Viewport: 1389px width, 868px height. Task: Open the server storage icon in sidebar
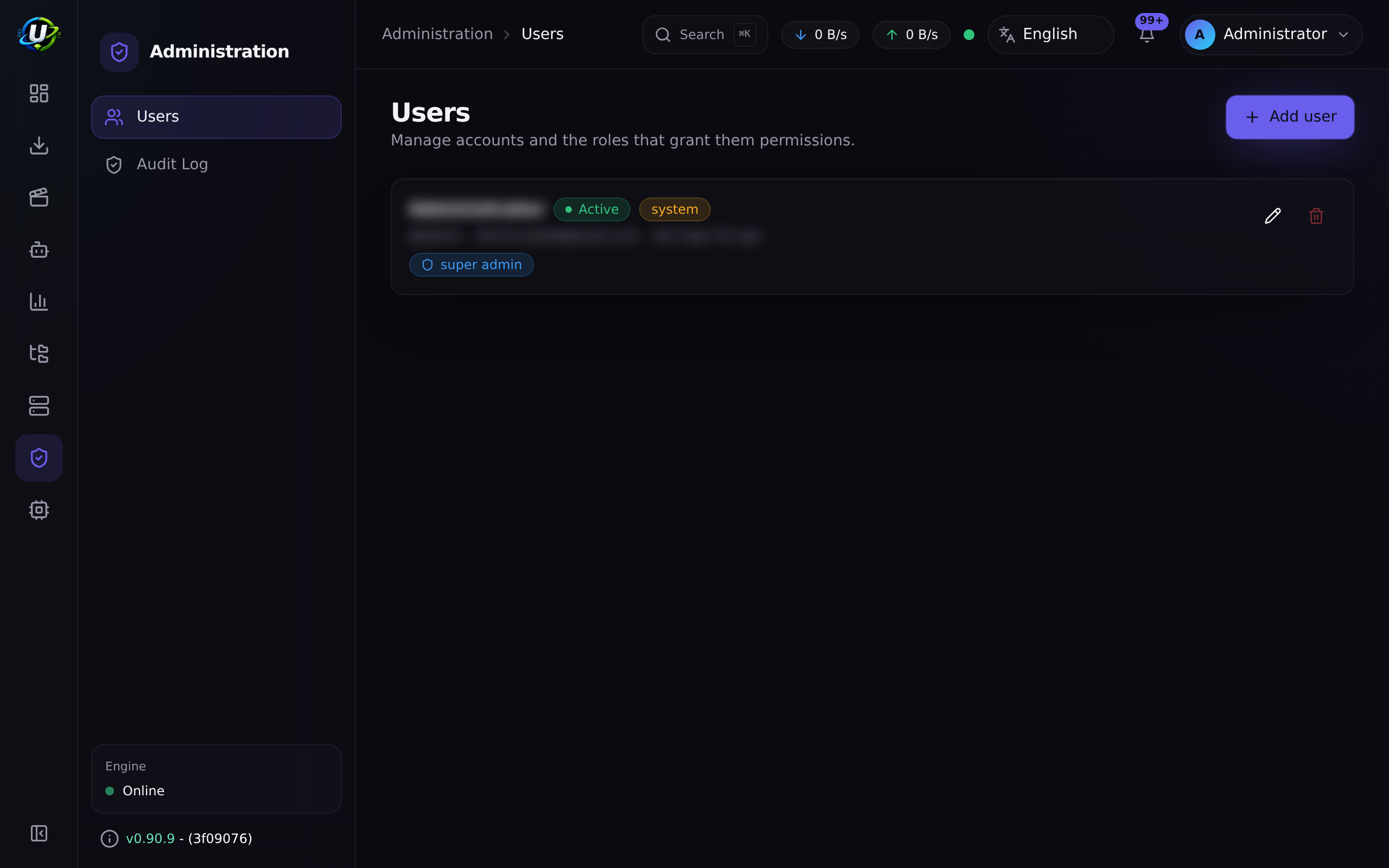(x=39, y=406)
